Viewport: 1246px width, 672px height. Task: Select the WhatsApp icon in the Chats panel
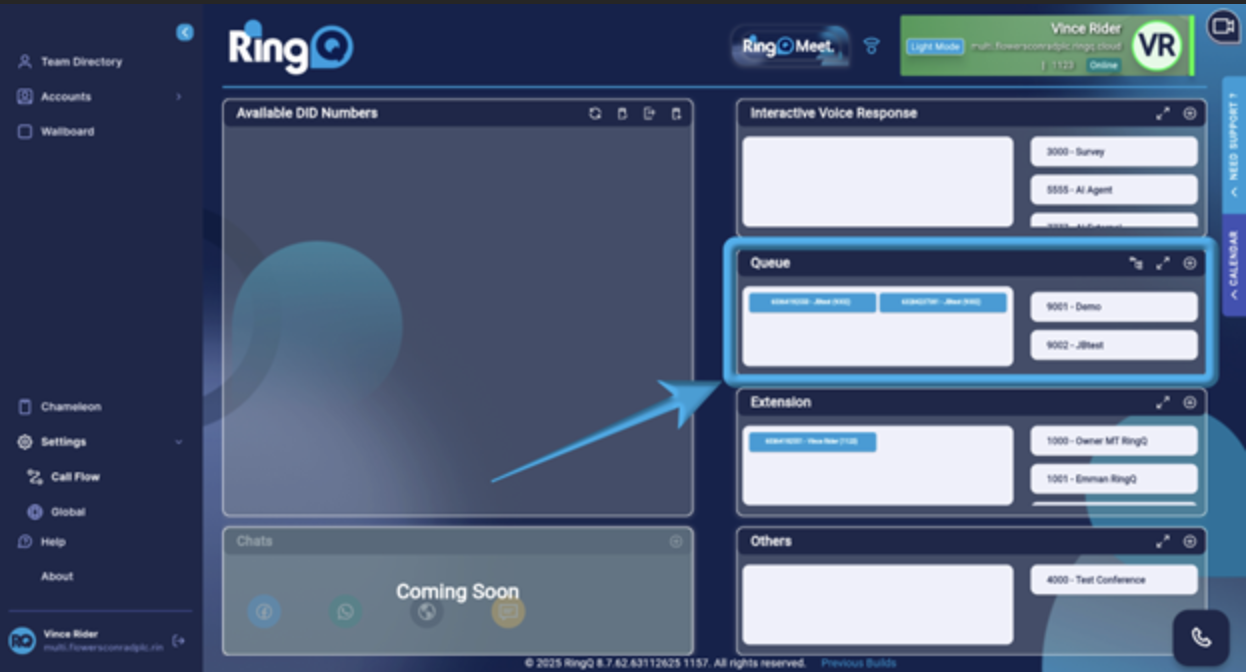[x=345, y=612]
